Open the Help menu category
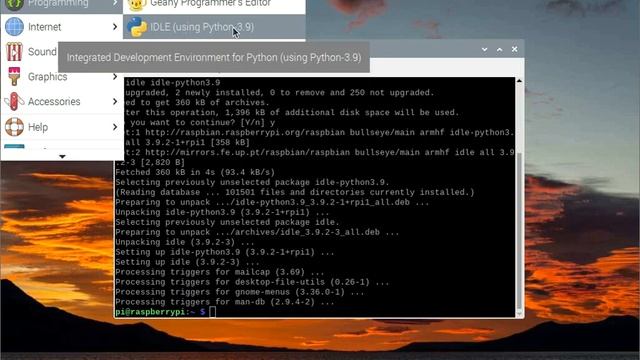This screenshot has width=640, height=360. coord(61,127)
